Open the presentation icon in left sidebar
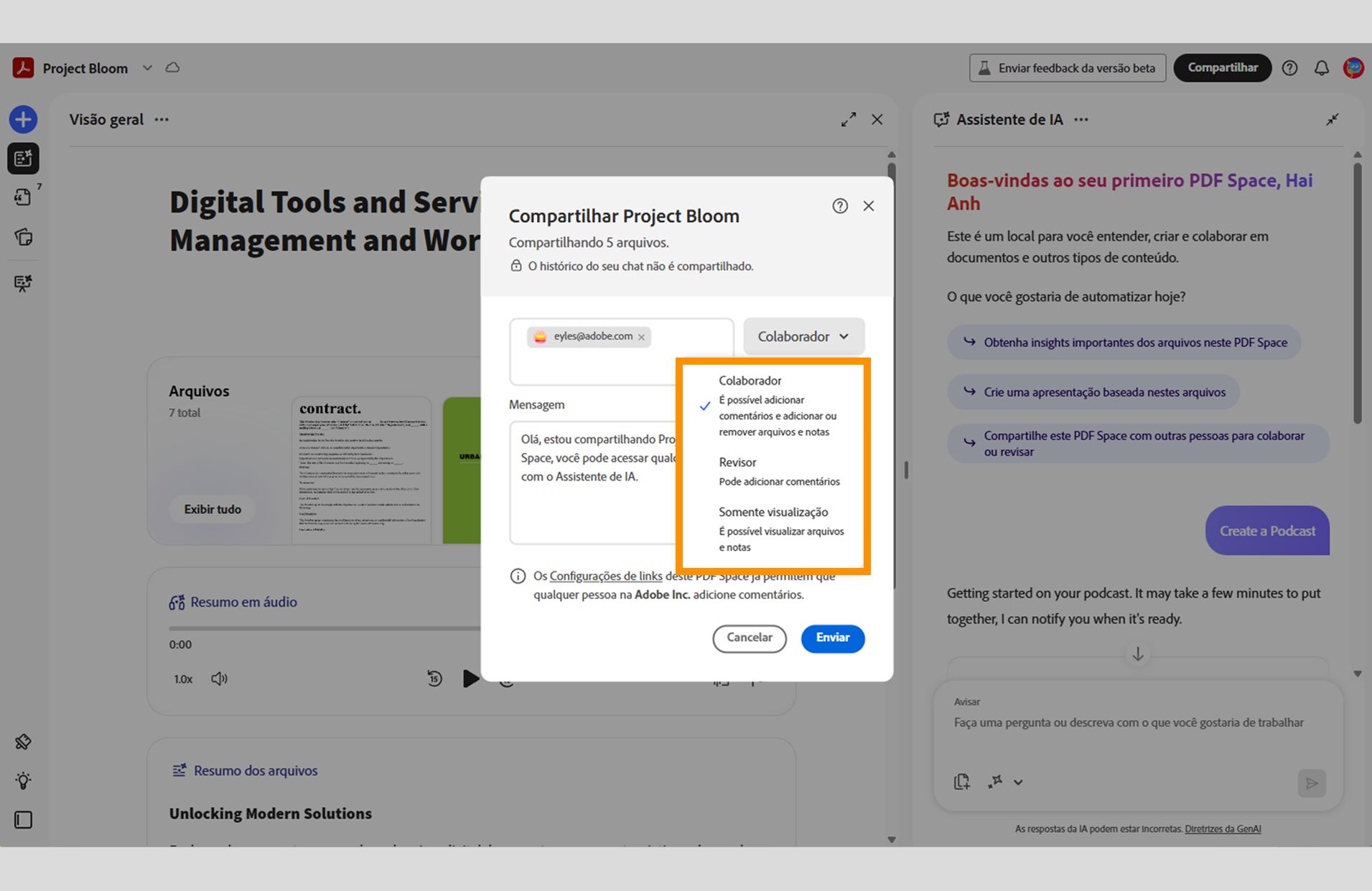Image resolution: width=1372 pixels, height=891 pixels. 23,283
